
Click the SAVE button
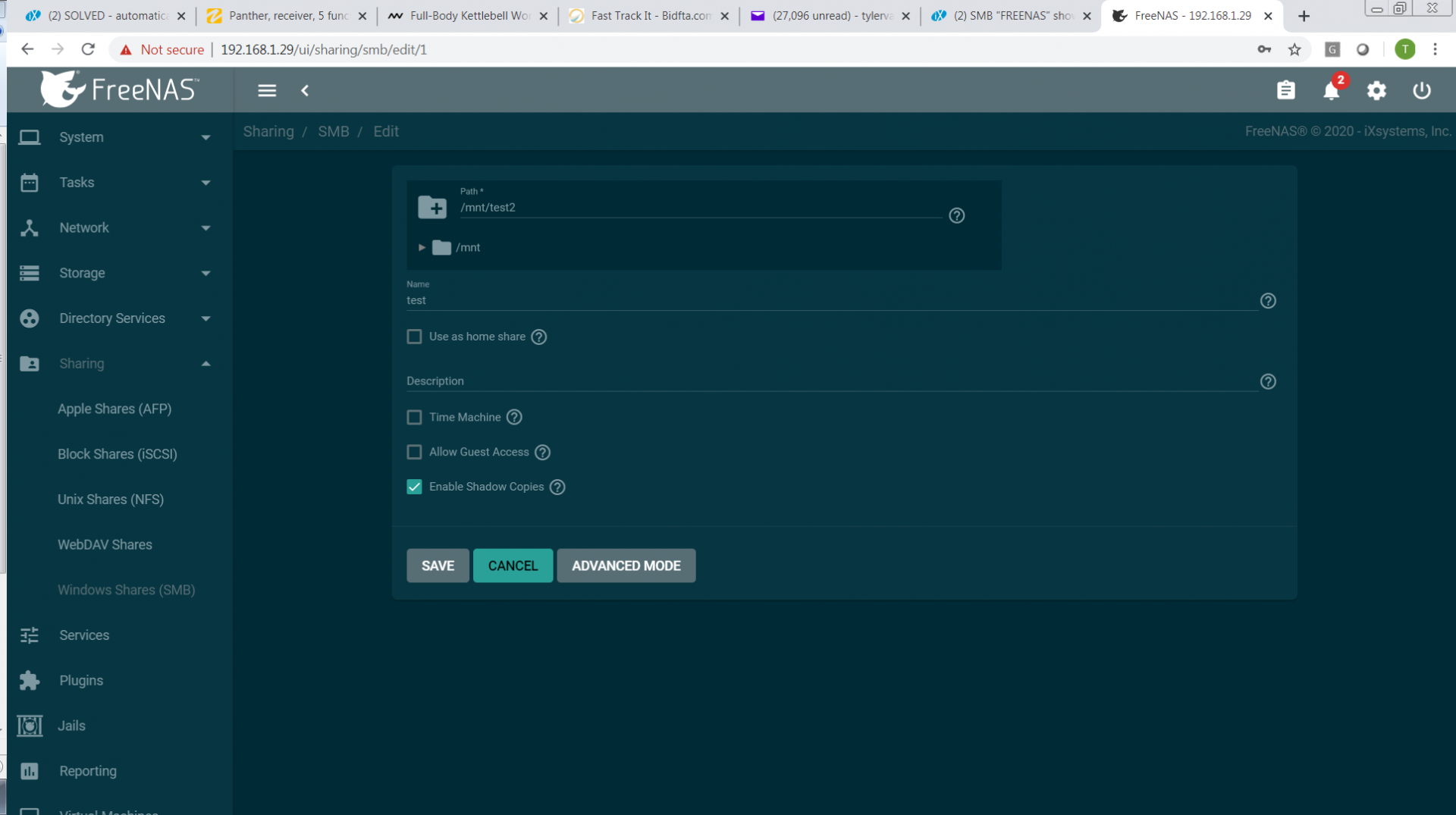pyautogui.click(x=438, y=566)
